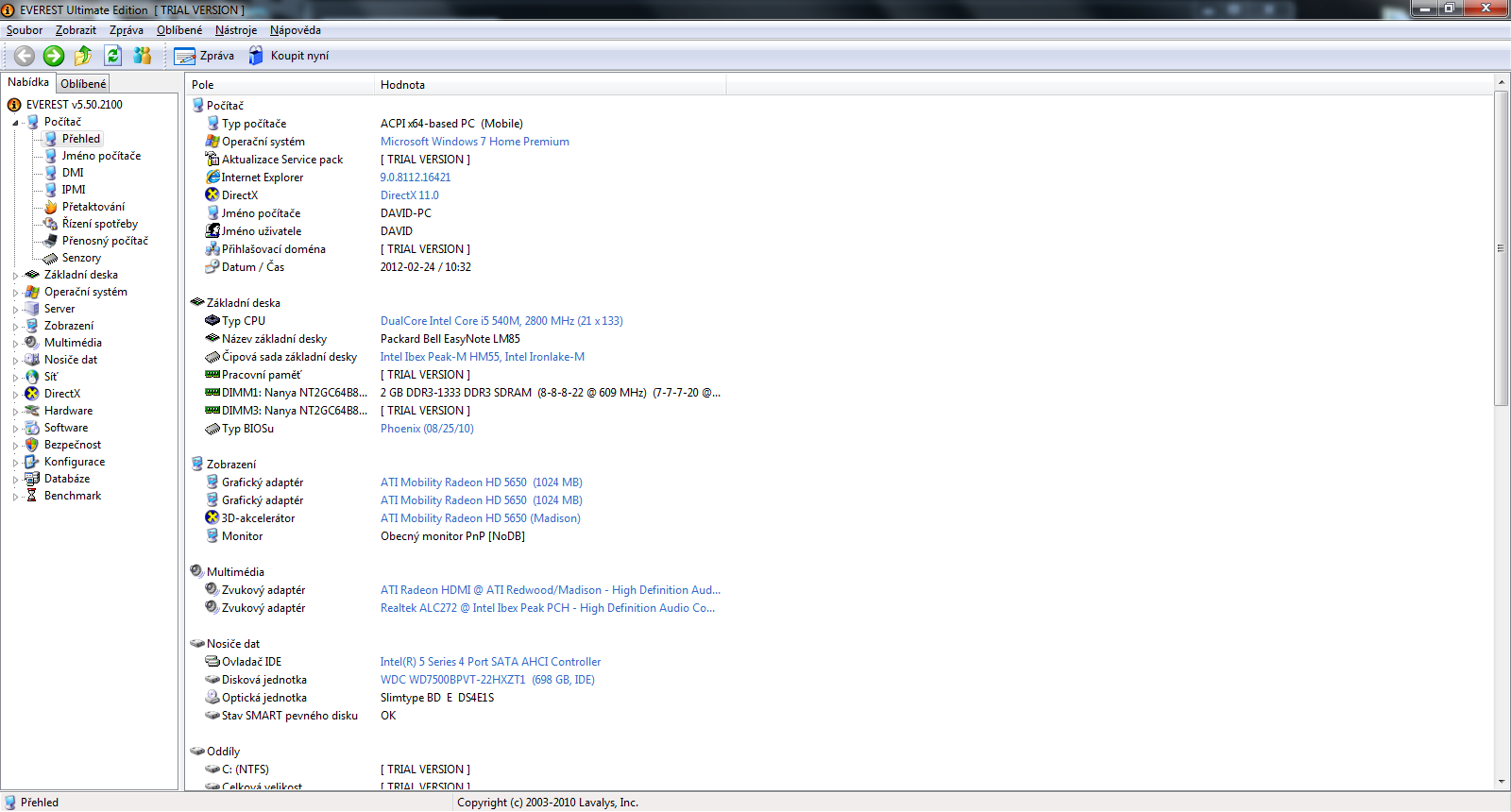Click Koupit nyní toolbar button

289,56
